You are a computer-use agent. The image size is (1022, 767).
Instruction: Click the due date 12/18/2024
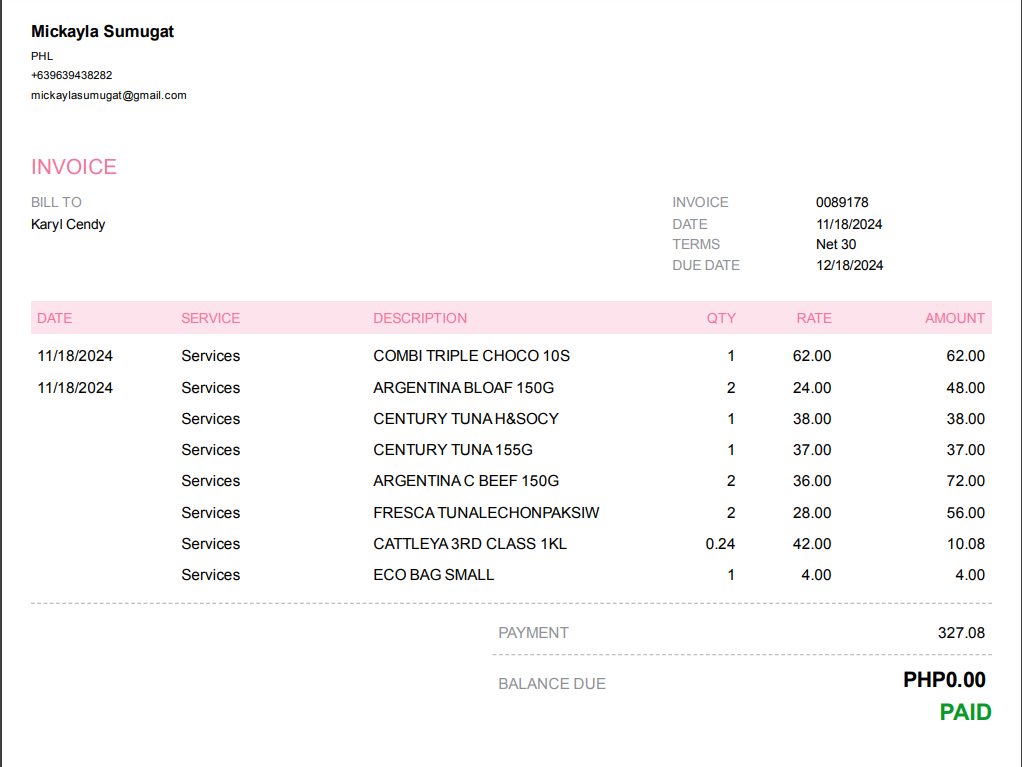tap(849, 265)
